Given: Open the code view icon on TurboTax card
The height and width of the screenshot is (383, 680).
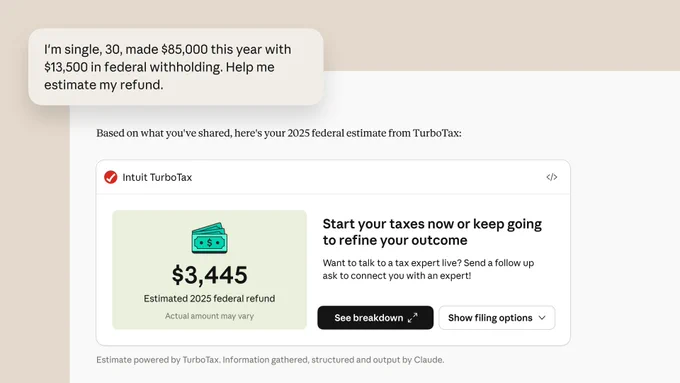Looking at the screenshot, I should tap(552, 177).
